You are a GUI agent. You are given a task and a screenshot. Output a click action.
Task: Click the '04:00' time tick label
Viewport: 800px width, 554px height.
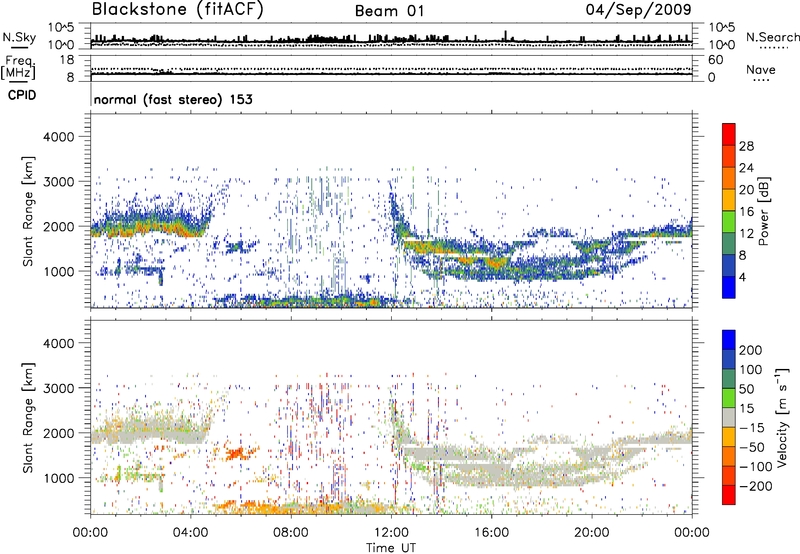(190, 533)
